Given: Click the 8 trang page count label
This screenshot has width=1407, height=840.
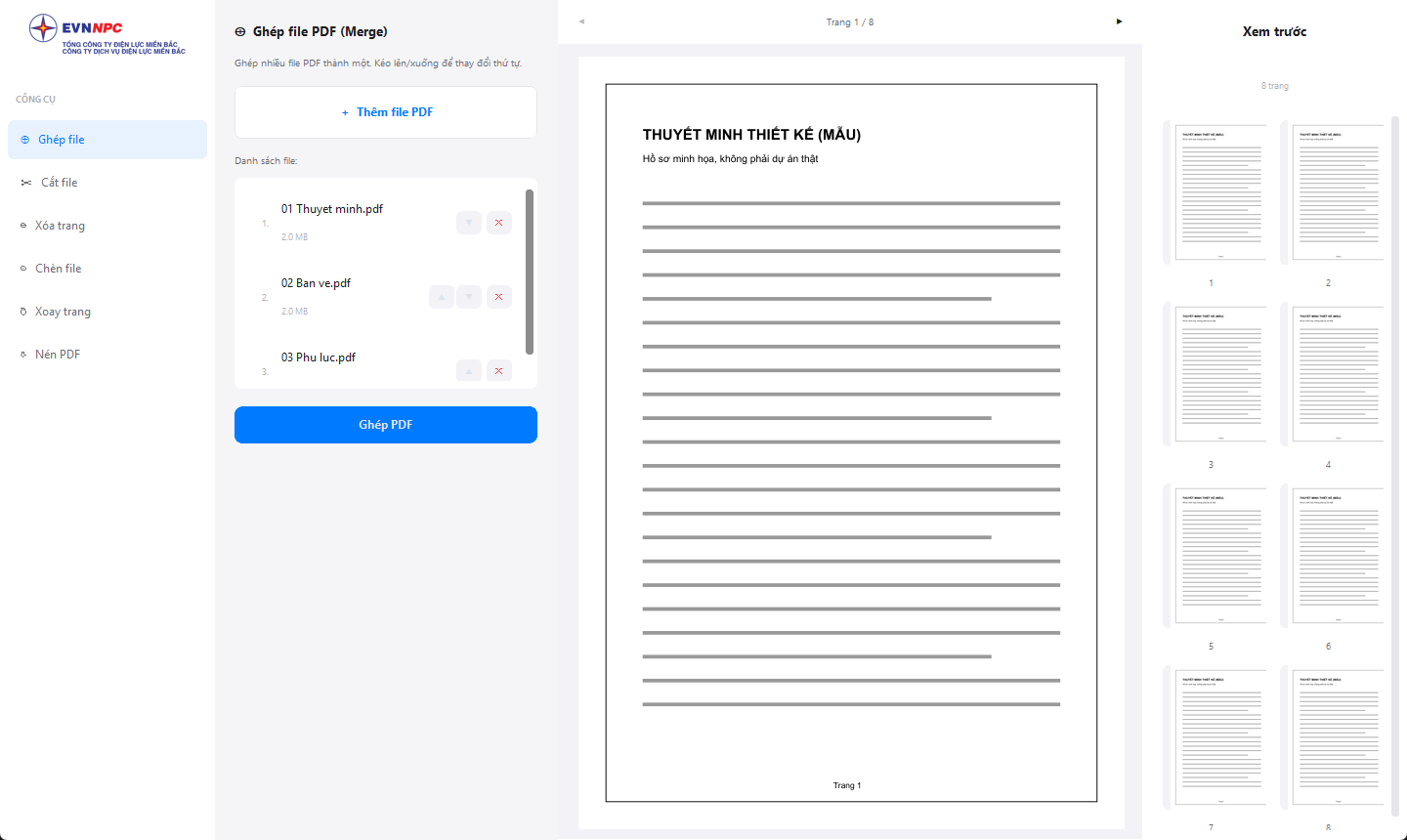Looking at the screenshot, I should [x=1275, y=86].
